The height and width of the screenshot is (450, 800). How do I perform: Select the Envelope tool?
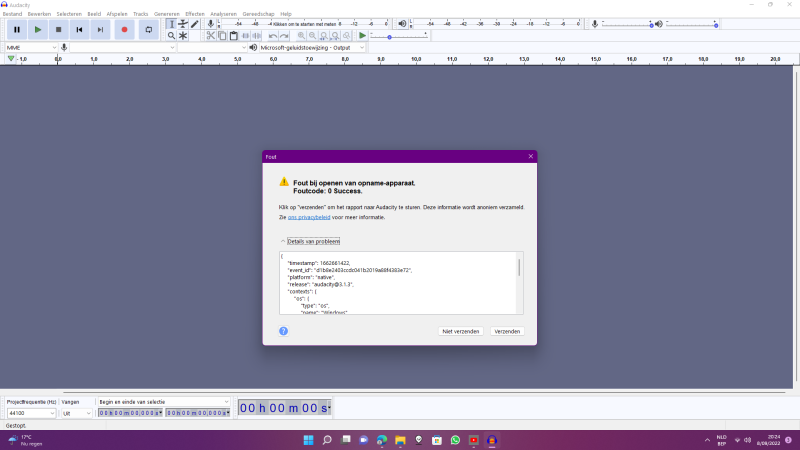pos(183,23)
